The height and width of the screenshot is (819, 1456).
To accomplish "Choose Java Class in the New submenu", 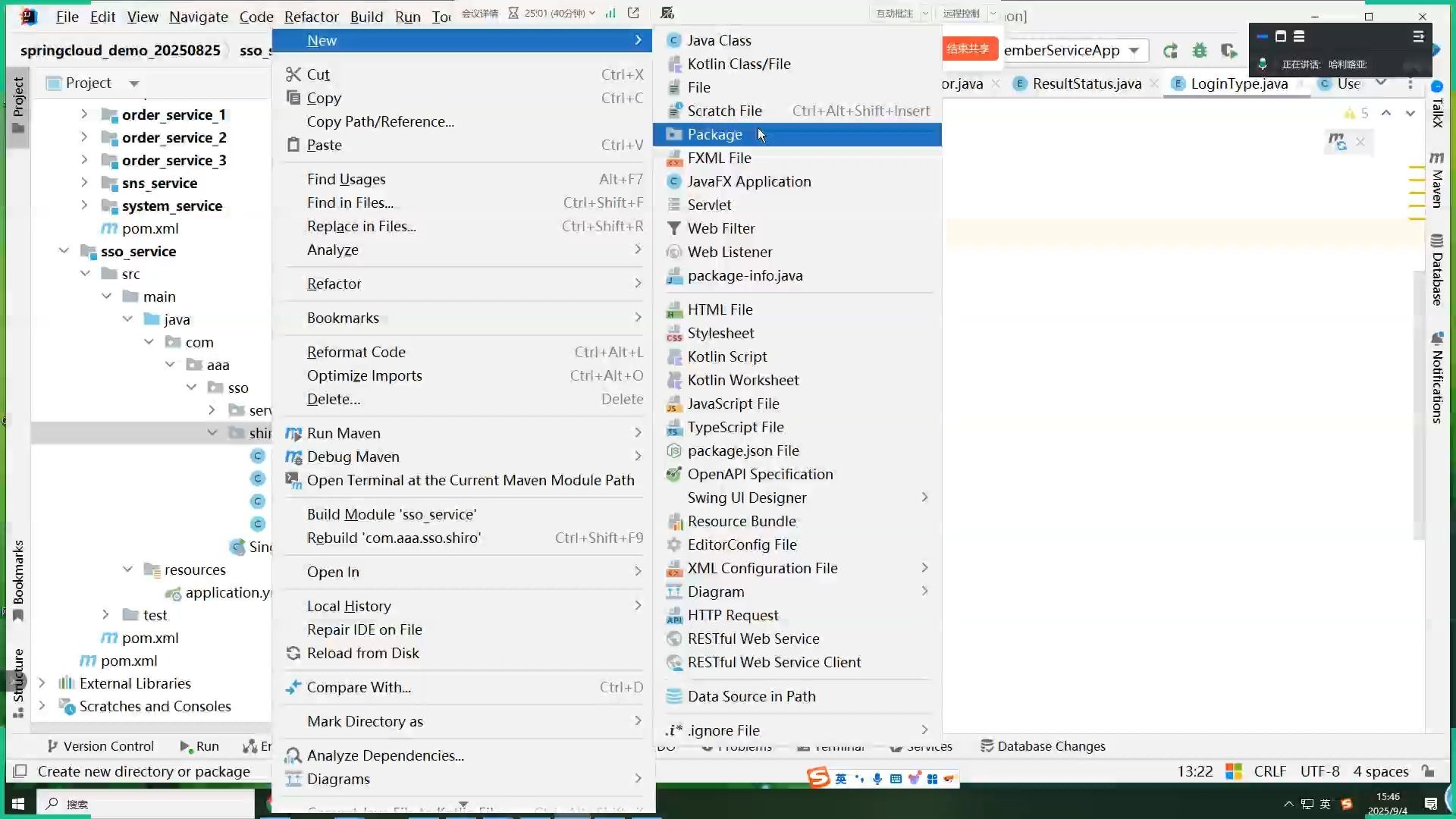I will 718,40.
